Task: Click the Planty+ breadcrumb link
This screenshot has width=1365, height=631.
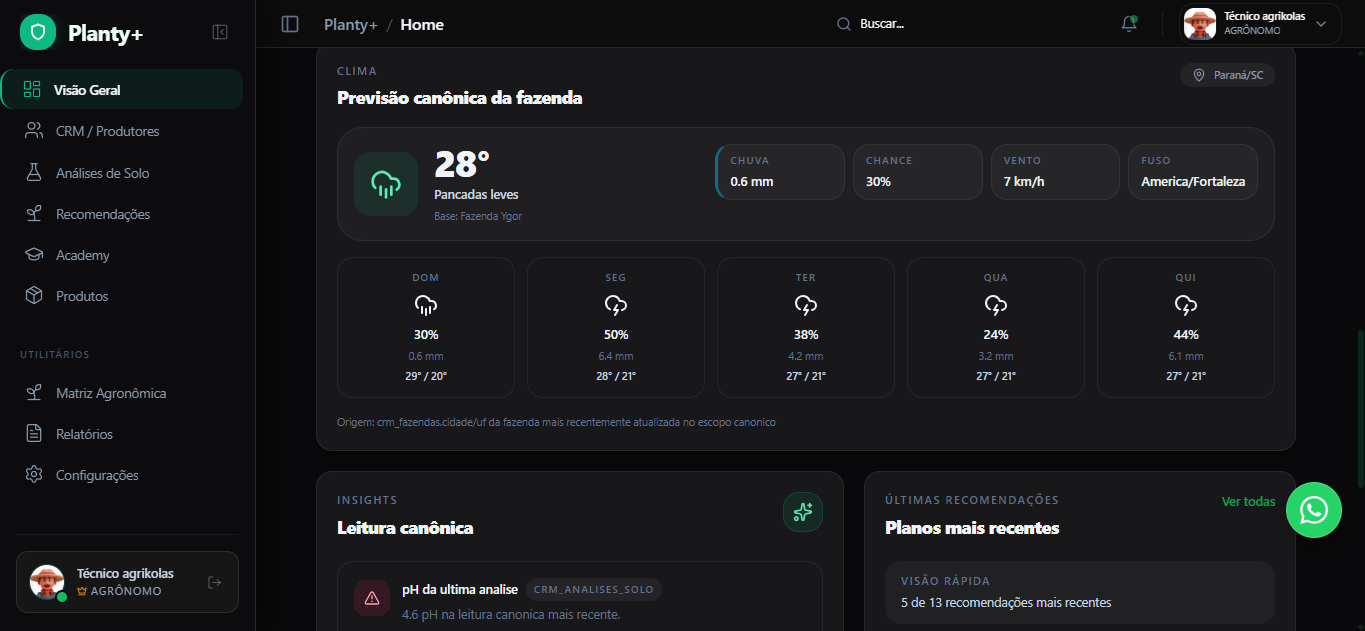Action: [350, 24]
